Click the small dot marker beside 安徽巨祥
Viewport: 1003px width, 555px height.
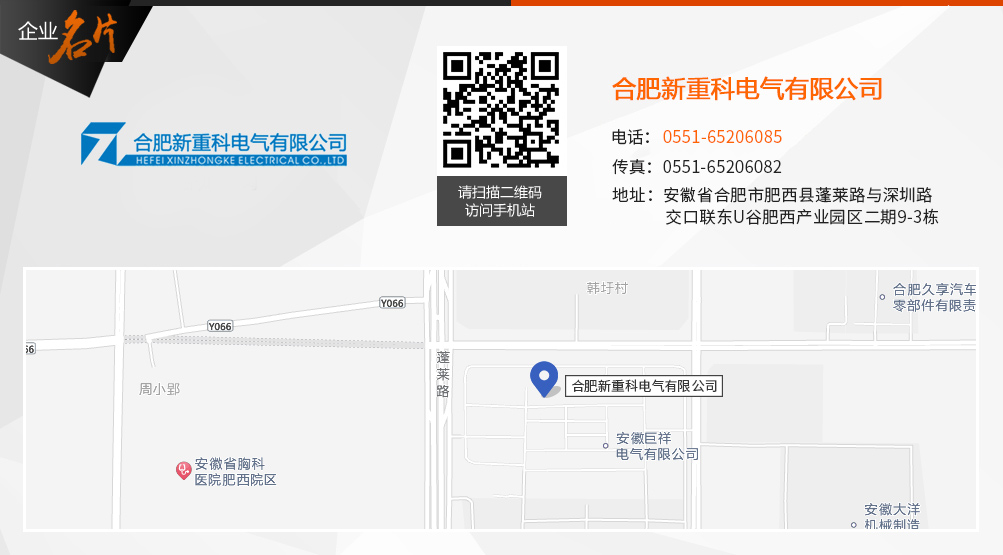click(x=605, y=446)
